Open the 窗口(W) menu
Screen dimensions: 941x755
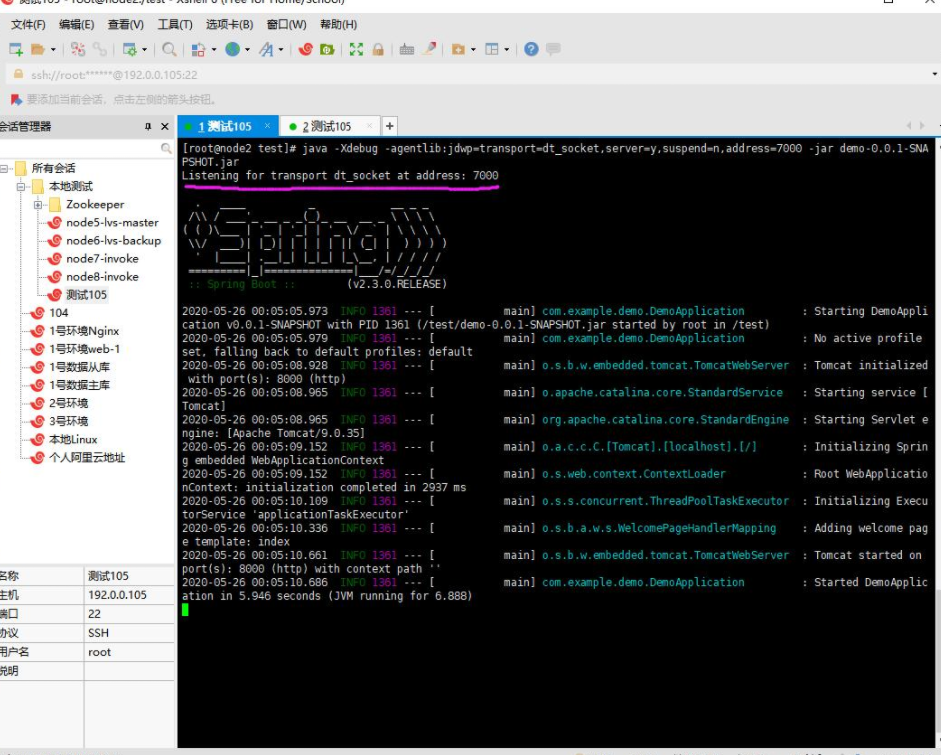pyautogui.click(x=287, y=25)
